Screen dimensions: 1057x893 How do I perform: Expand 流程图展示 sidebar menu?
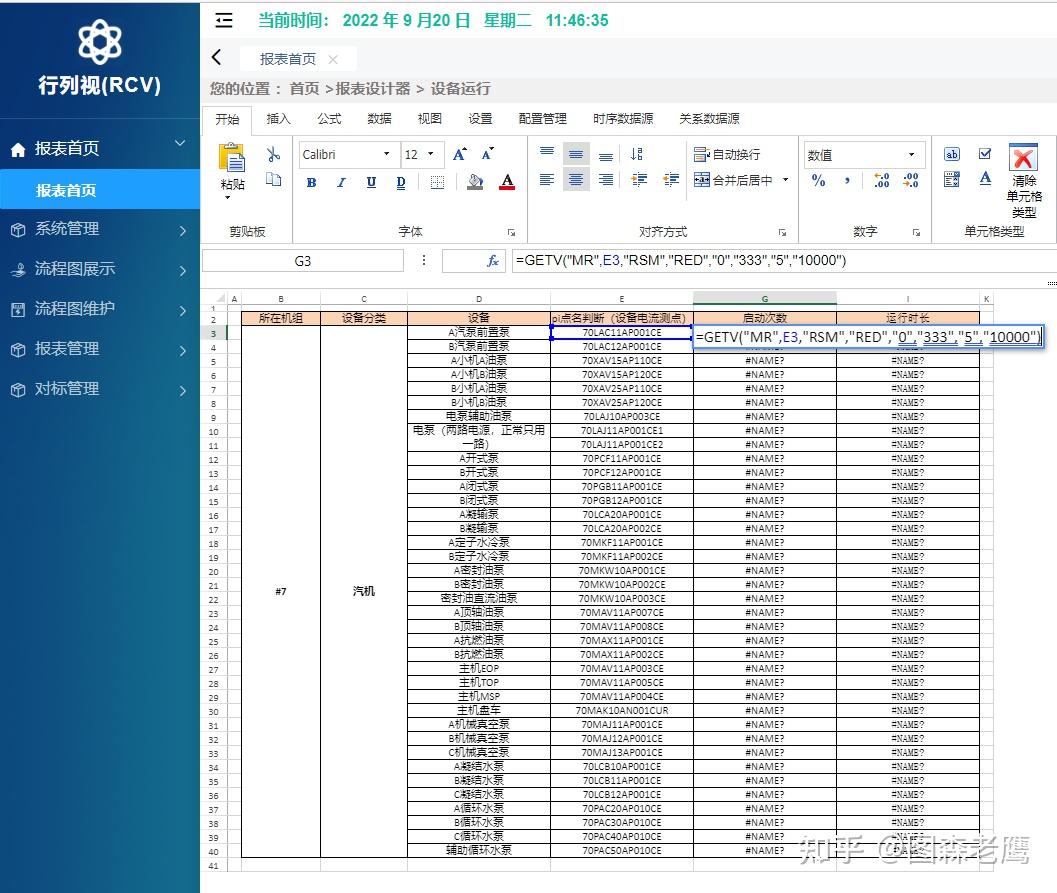pos(100,270)
